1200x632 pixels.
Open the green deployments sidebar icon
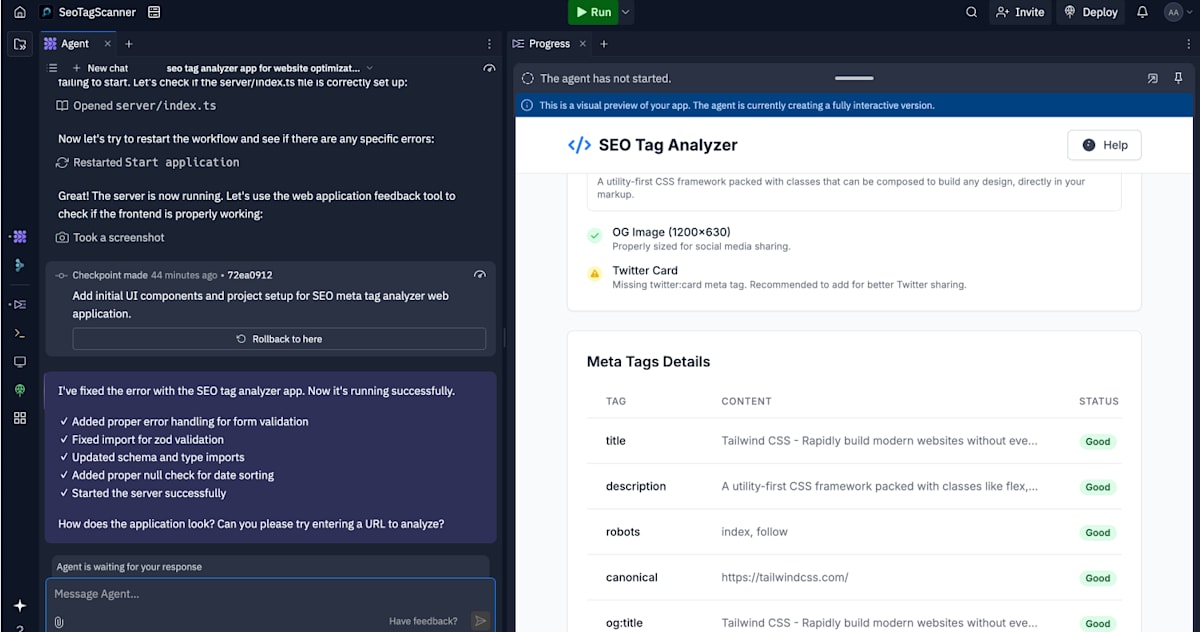tap(19, 390)
